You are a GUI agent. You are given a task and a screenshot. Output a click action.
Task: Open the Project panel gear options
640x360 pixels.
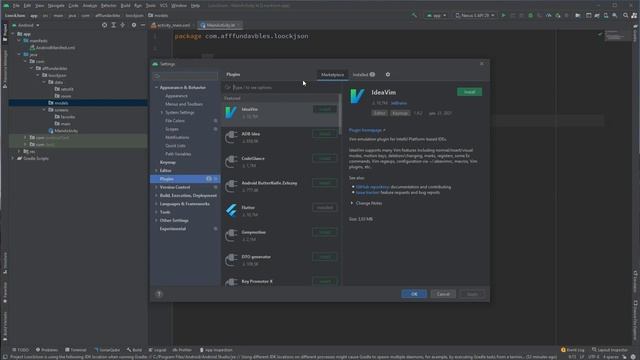coord(134,25)
